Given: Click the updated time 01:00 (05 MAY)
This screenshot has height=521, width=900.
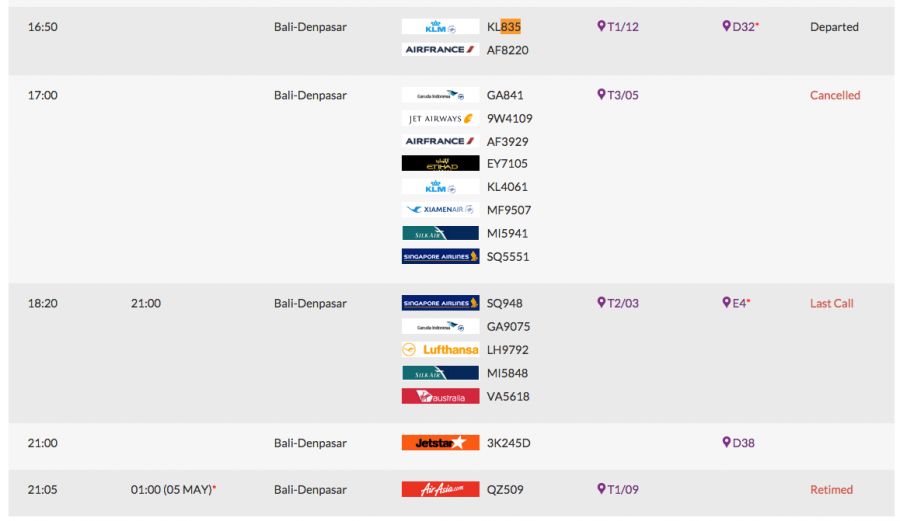Looking at the screenshot, I should 173,489.
